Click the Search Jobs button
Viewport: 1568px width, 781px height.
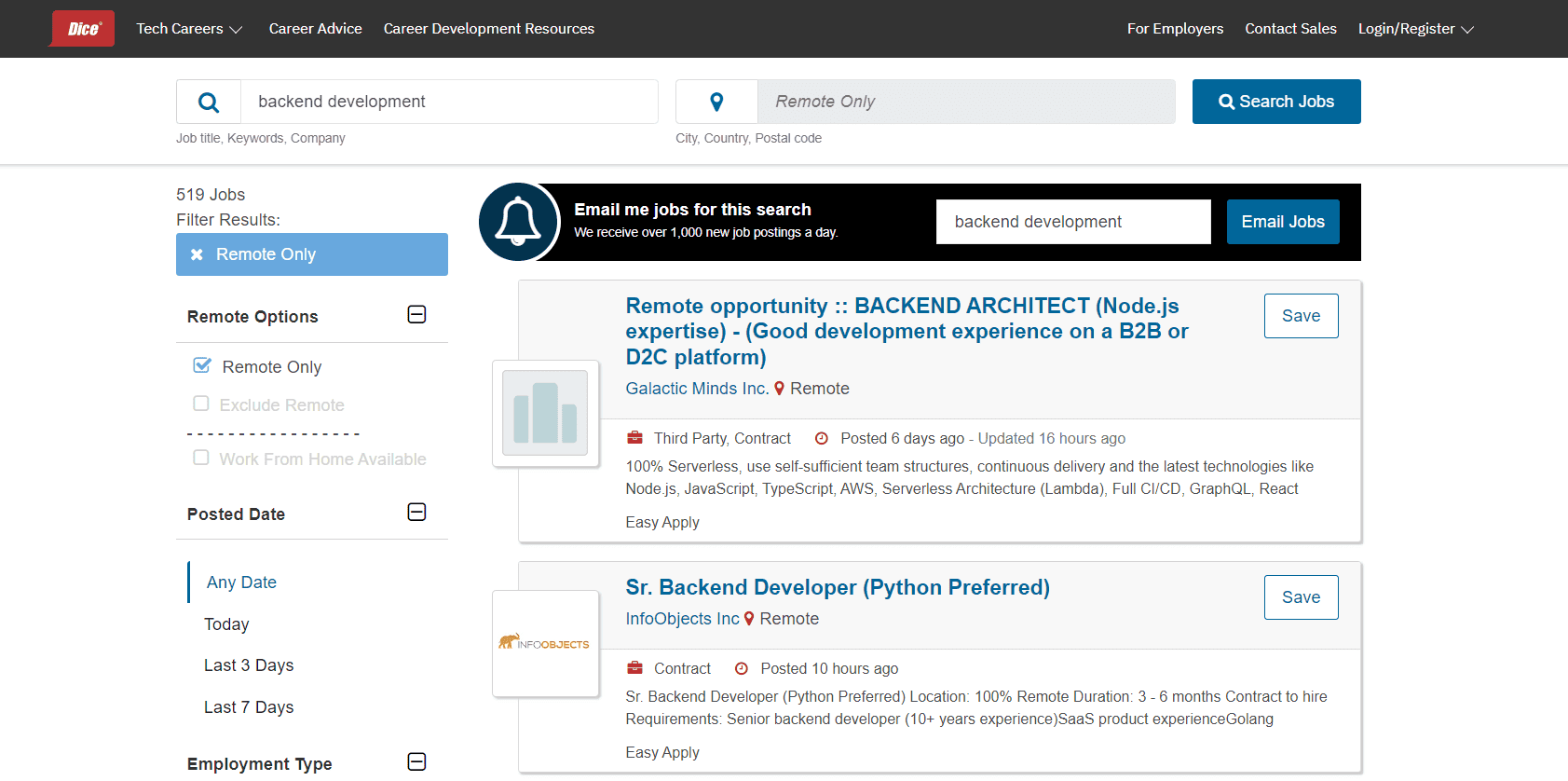click(1276, 102)
